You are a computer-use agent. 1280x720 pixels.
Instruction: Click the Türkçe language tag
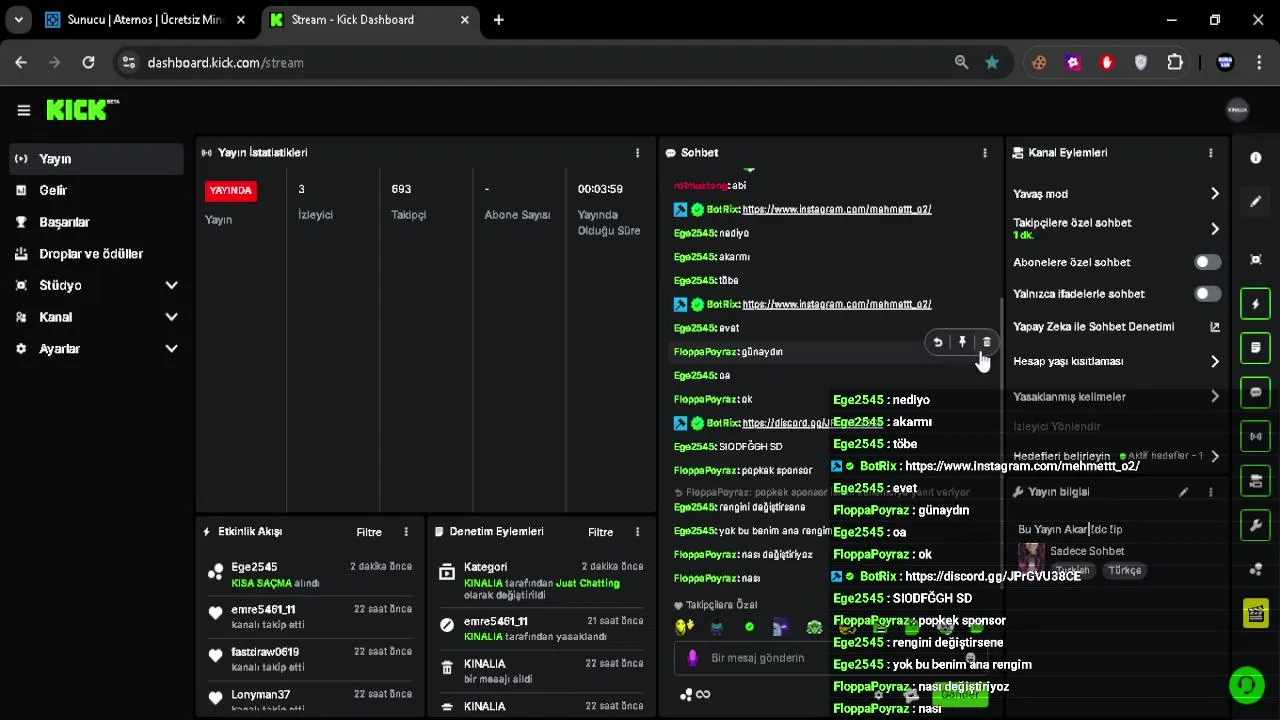[1125, 570]
